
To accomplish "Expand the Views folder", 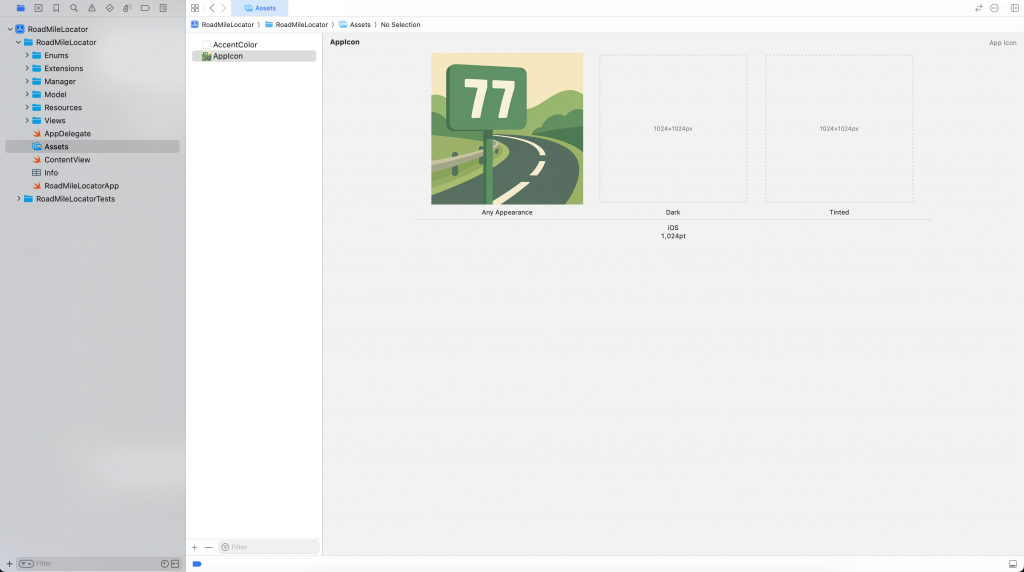I will 27,120.
